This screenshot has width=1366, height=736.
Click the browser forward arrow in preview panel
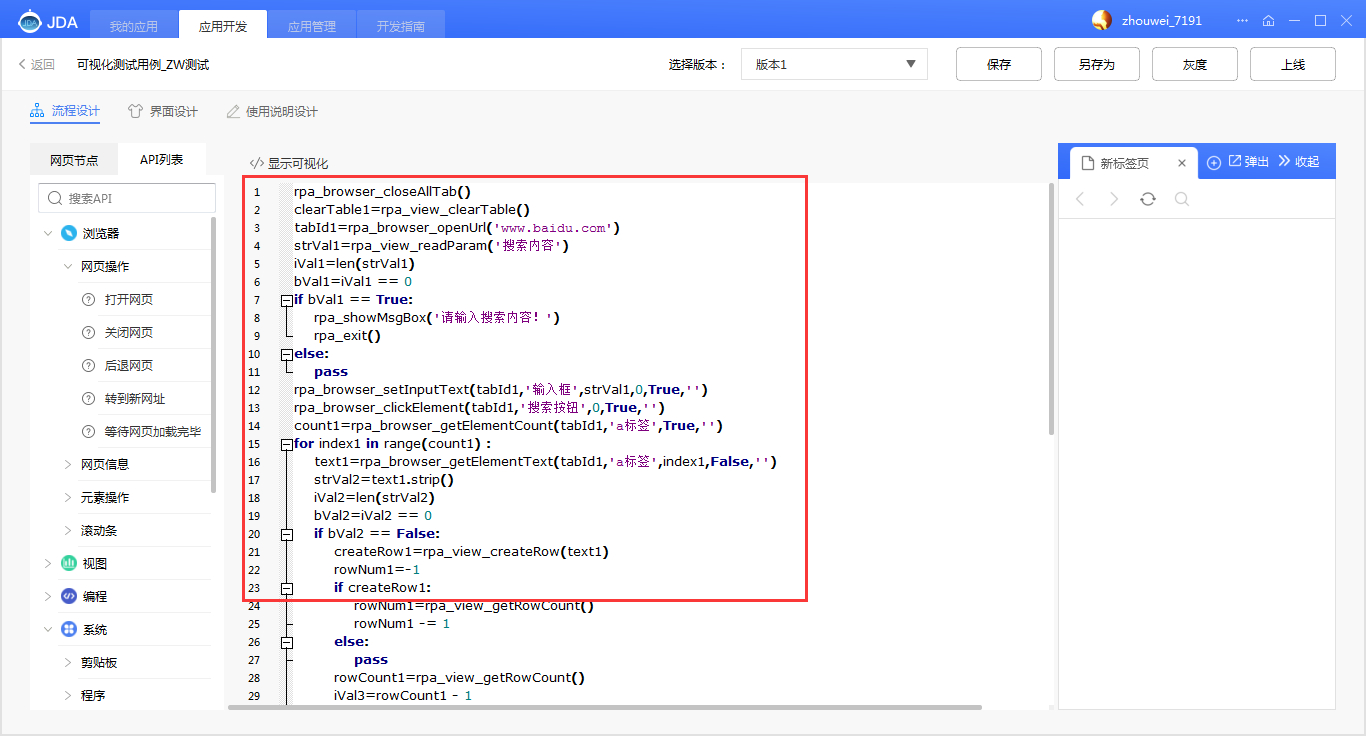pos(1114,199)
